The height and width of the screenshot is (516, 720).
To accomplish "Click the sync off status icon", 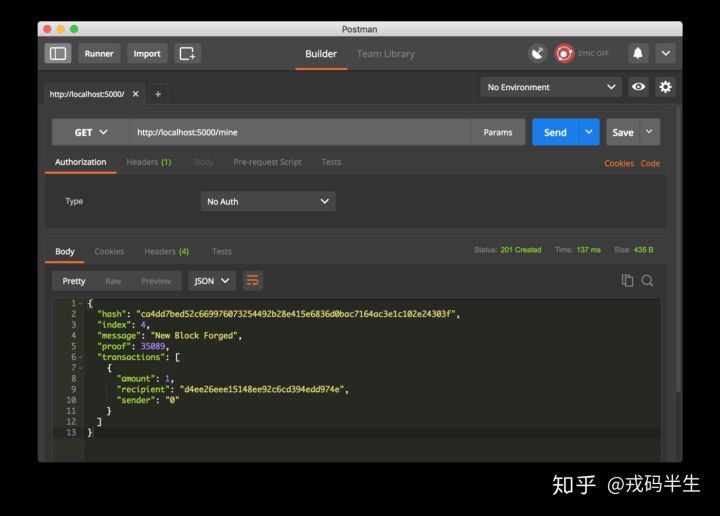I will (x=564, y=54).
